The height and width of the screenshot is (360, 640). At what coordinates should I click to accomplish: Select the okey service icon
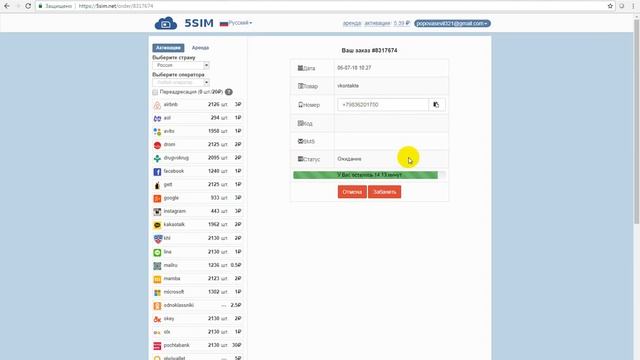point(157,319)
